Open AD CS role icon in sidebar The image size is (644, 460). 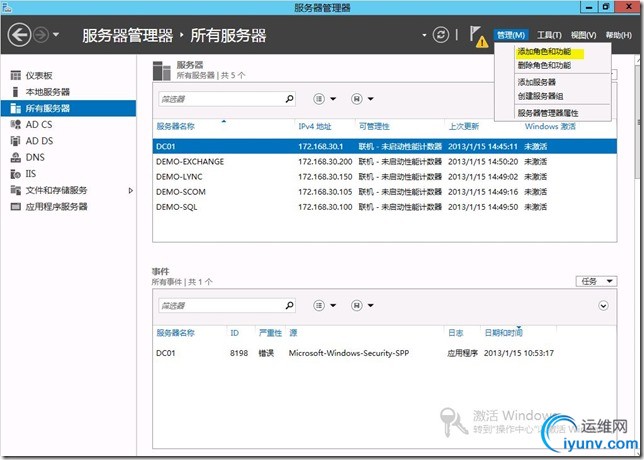(x=16, y=124)
